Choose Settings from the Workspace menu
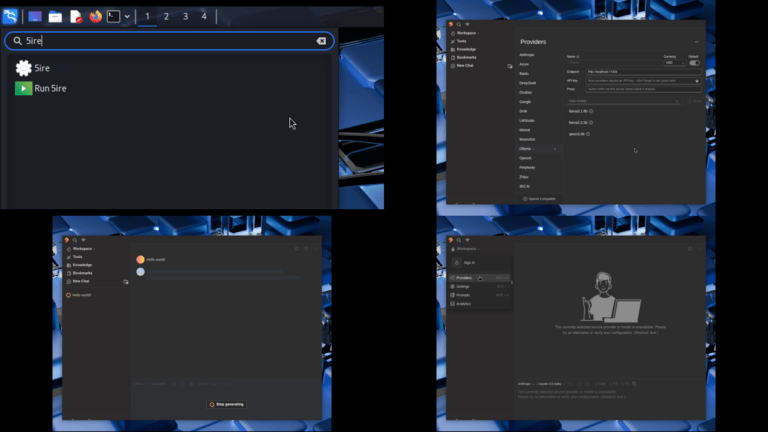Viewport: 768px width, 432px height. click(x=480, y=287)
